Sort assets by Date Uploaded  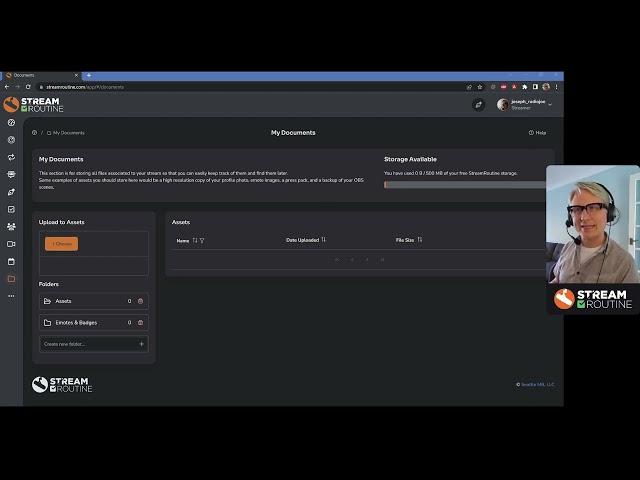coord(324,240)
